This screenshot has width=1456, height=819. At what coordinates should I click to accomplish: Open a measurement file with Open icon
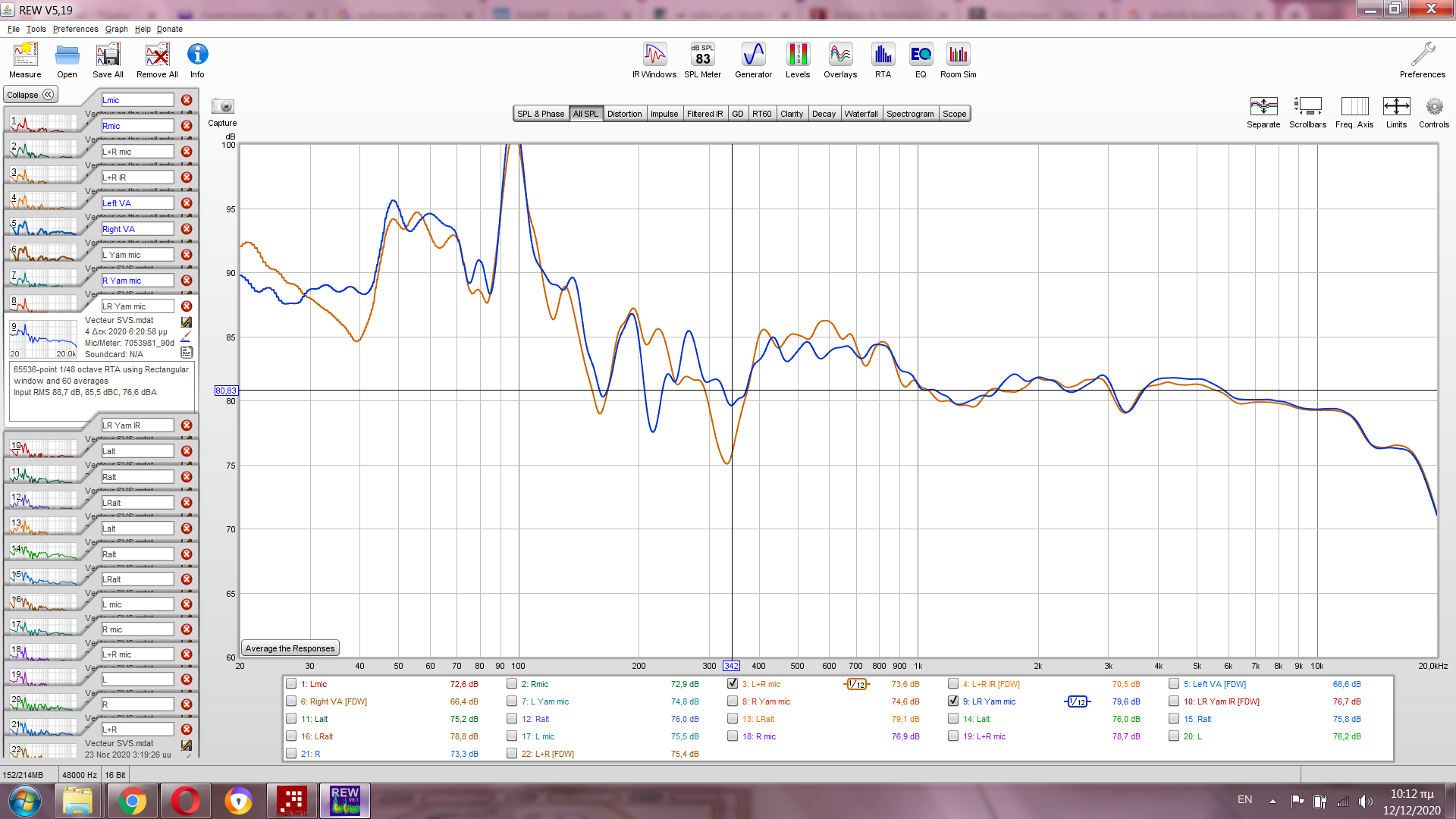[67, 60]
